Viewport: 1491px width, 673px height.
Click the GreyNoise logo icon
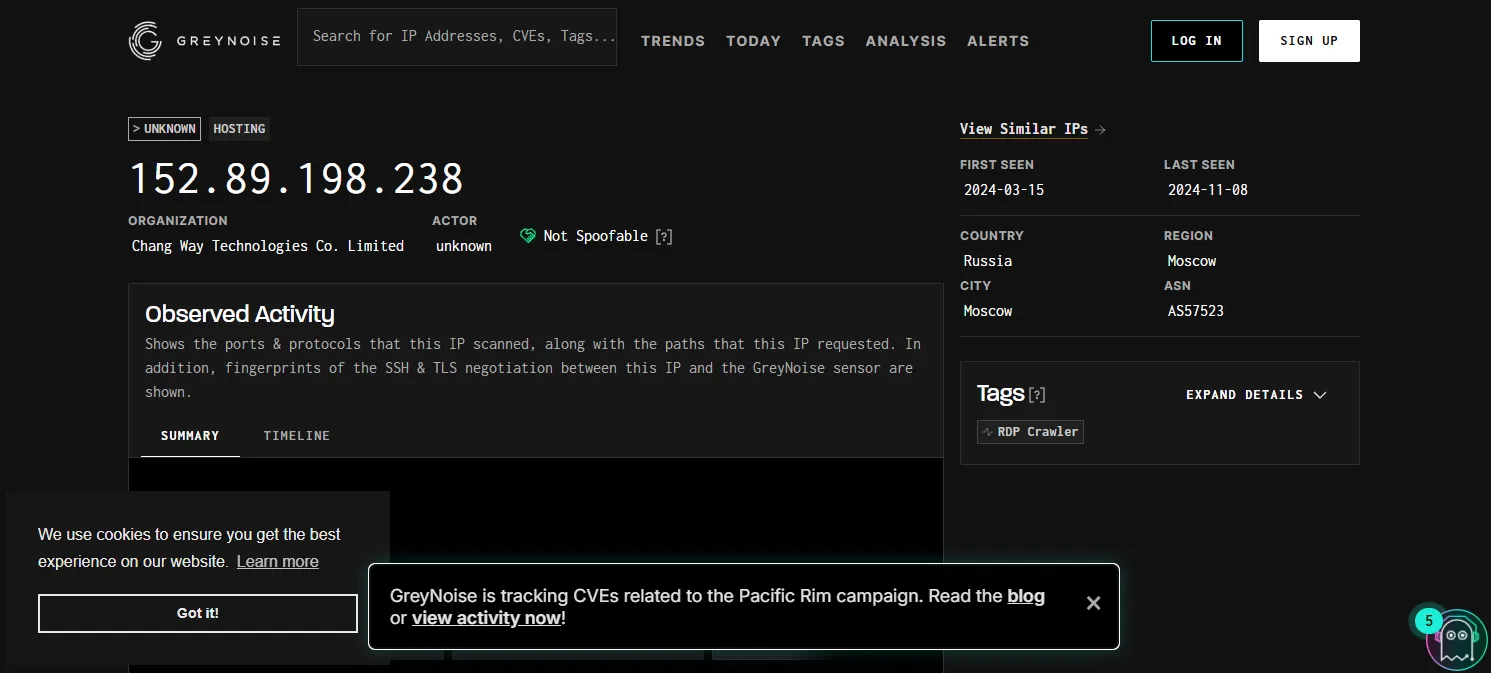(146, 41)
